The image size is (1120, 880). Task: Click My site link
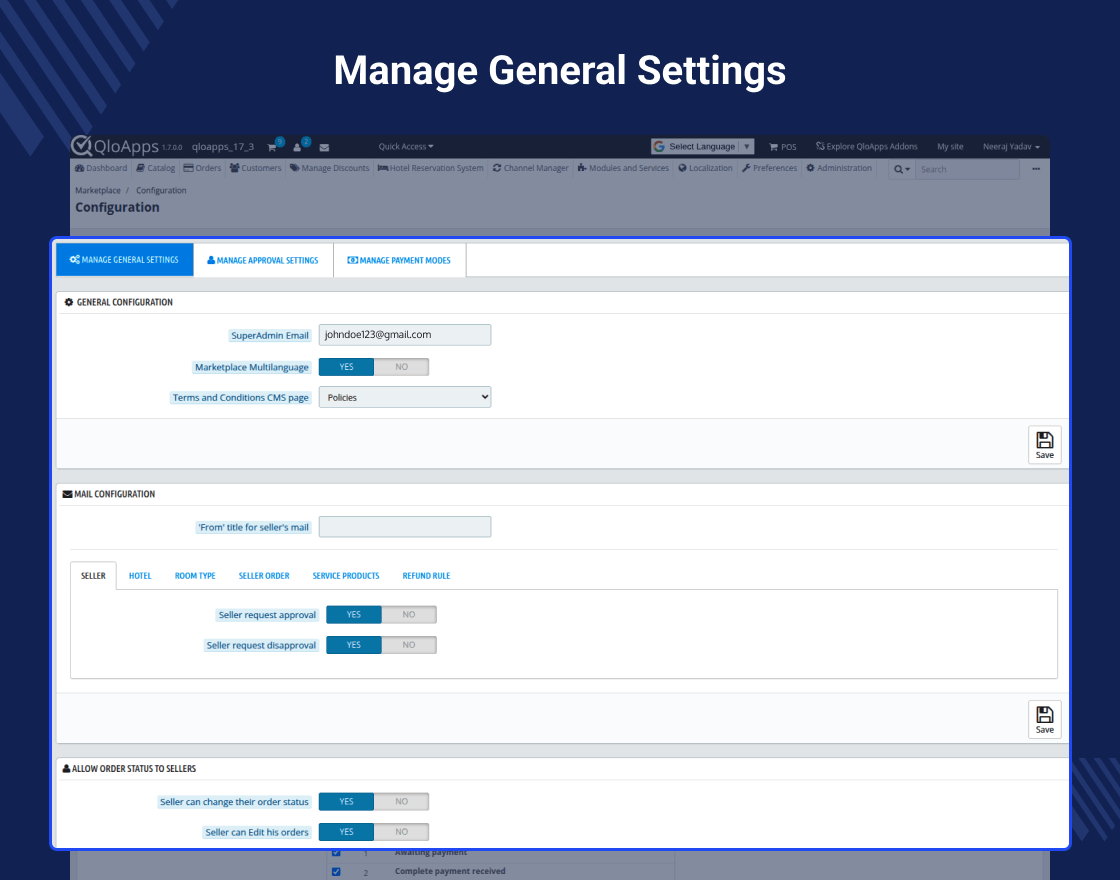(950, 146)
